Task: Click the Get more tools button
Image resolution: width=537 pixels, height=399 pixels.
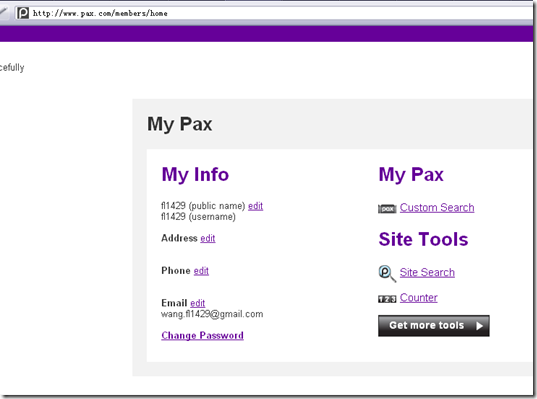Action: [434, 326]
